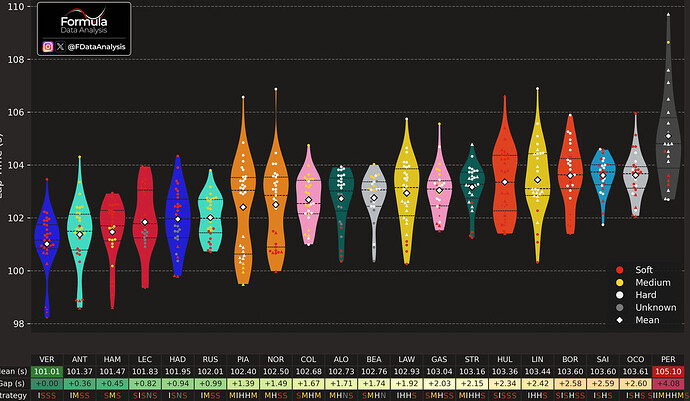Click the +0.94 gap cell
Viewport: 690px width, 401px height.
(178, 383)
